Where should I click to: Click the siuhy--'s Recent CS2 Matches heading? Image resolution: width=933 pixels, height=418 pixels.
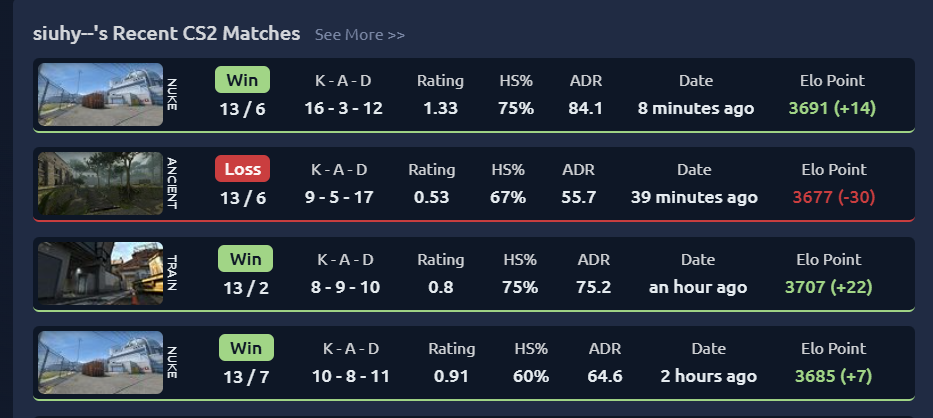167,33
